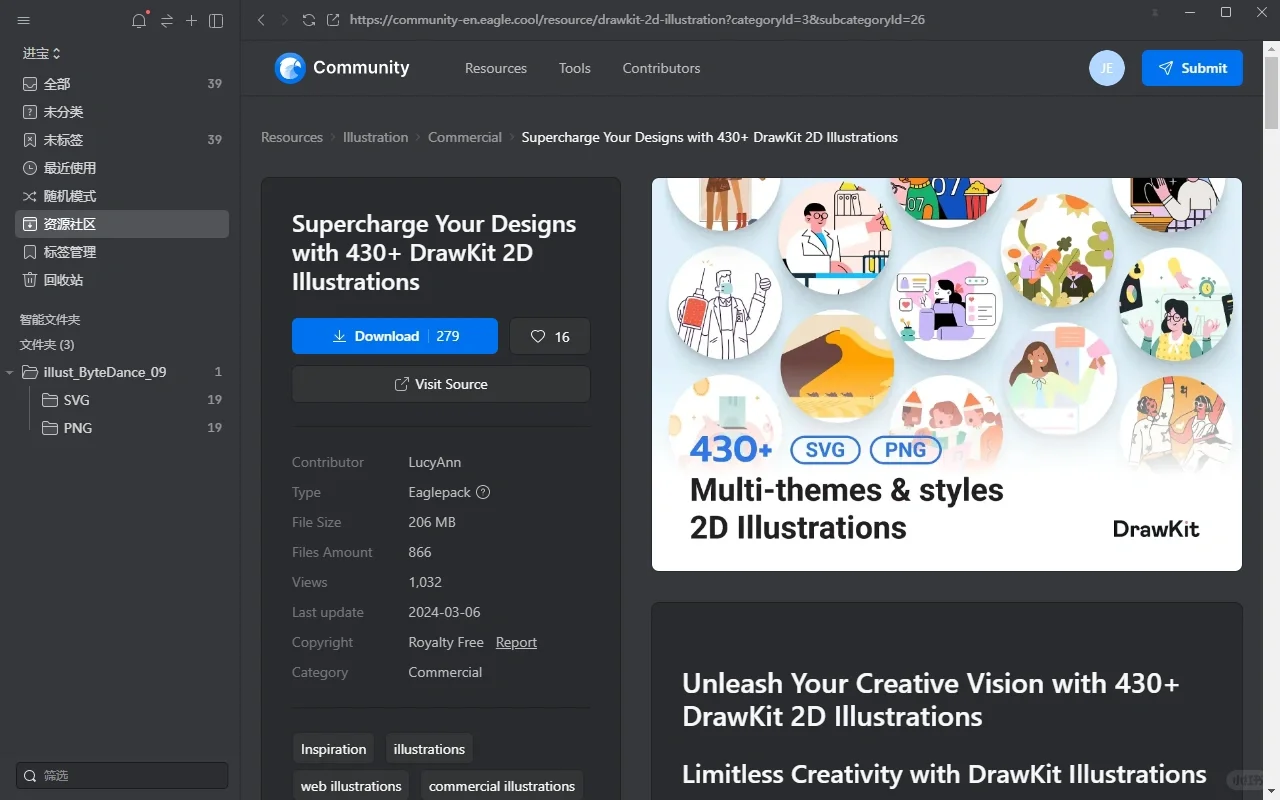This screenshot has width=1280, height=800.
Task: Like the resource with the heart button
Action: (x=550, y=336)
